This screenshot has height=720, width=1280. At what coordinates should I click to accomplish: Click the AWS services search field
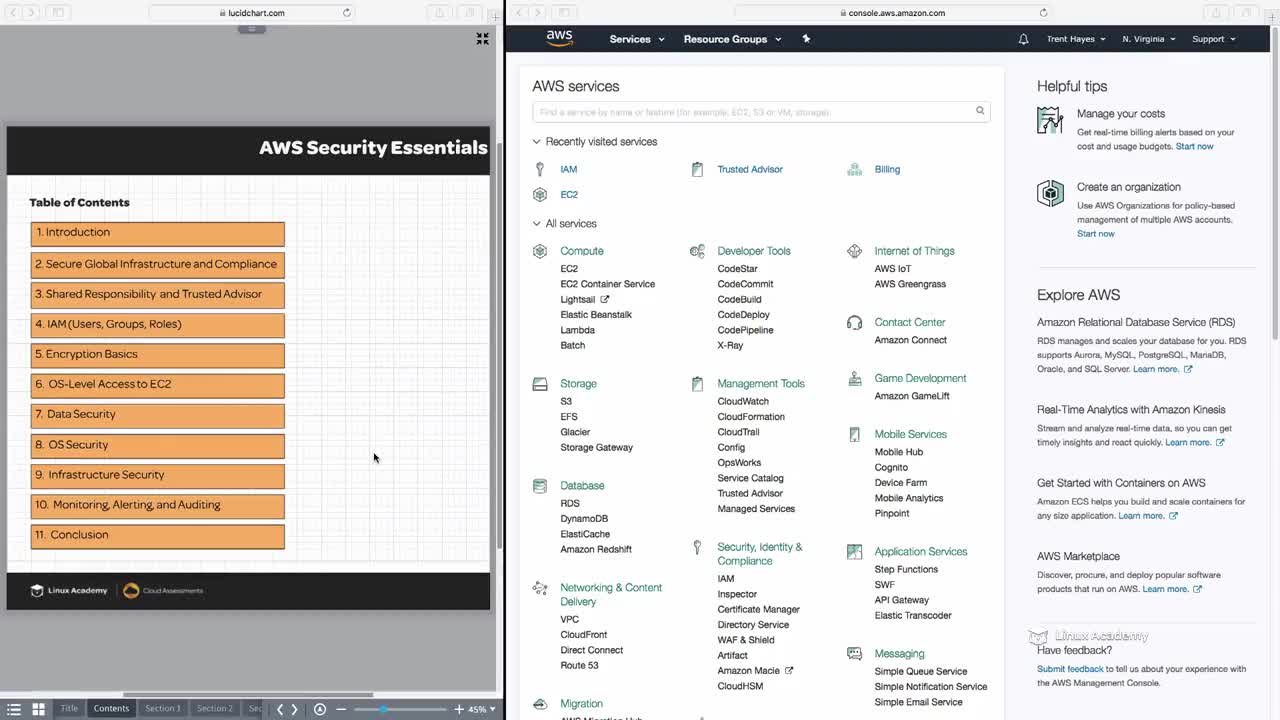click(761, 111)
